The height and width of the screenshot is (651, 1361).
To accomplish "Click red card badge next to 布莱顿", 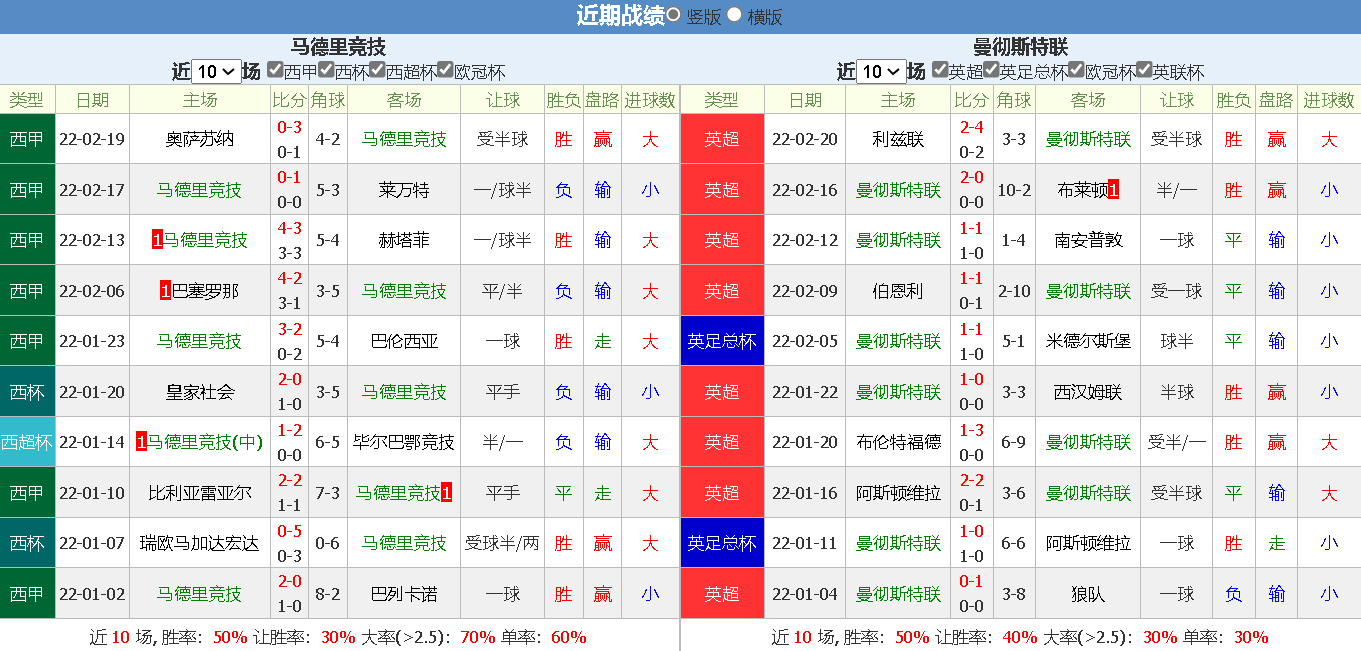I will [x=1113, y=190].
